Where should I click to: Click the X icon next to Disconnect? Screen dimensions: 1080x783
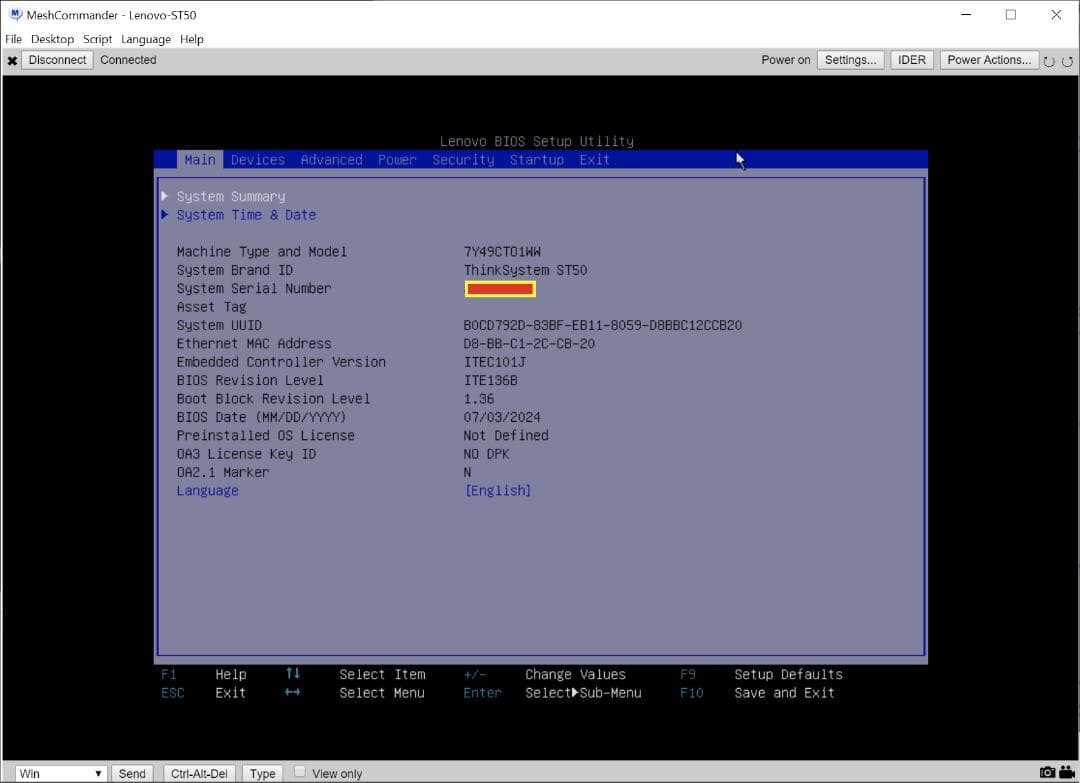pos(12,60)
